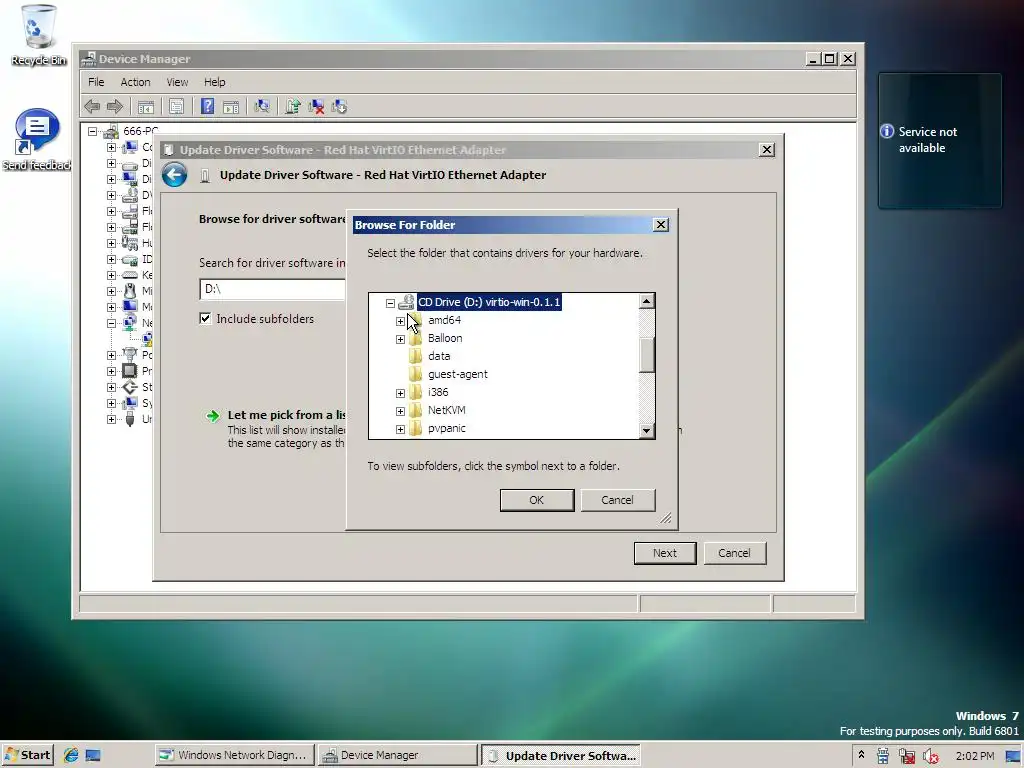Screen dimensions: 1024x768
Task: Click Scan for hardware changes toolbar icon
Action: pyautogui.click(x=262, y=106)
